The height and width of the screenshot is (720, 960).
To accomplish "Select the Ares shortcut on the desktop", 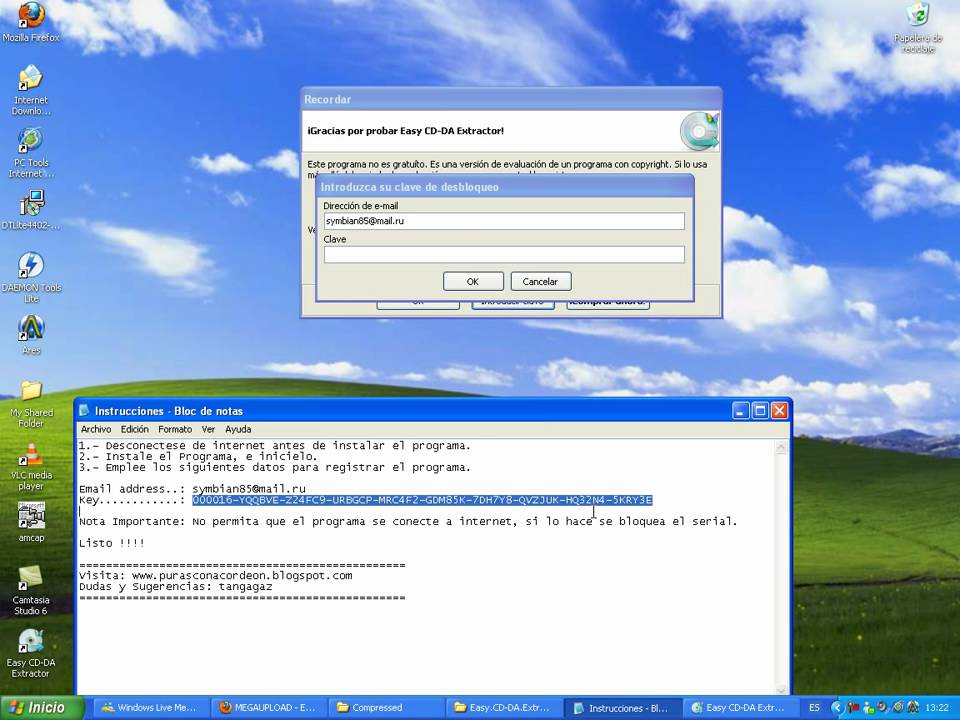I will [x=31, y=334].
